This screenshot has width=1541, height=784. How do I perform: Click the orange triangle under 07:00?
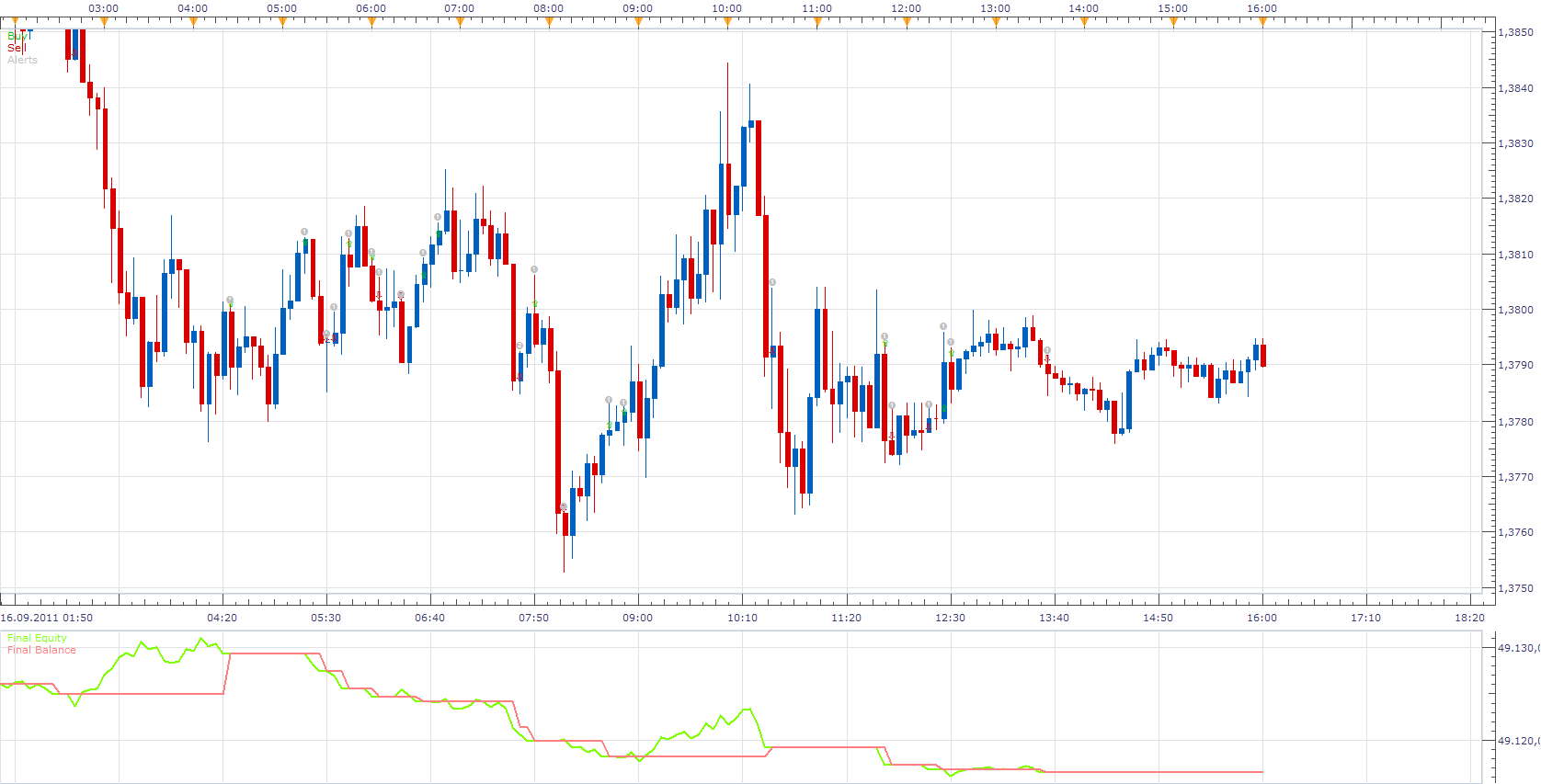tap(460, 22)
